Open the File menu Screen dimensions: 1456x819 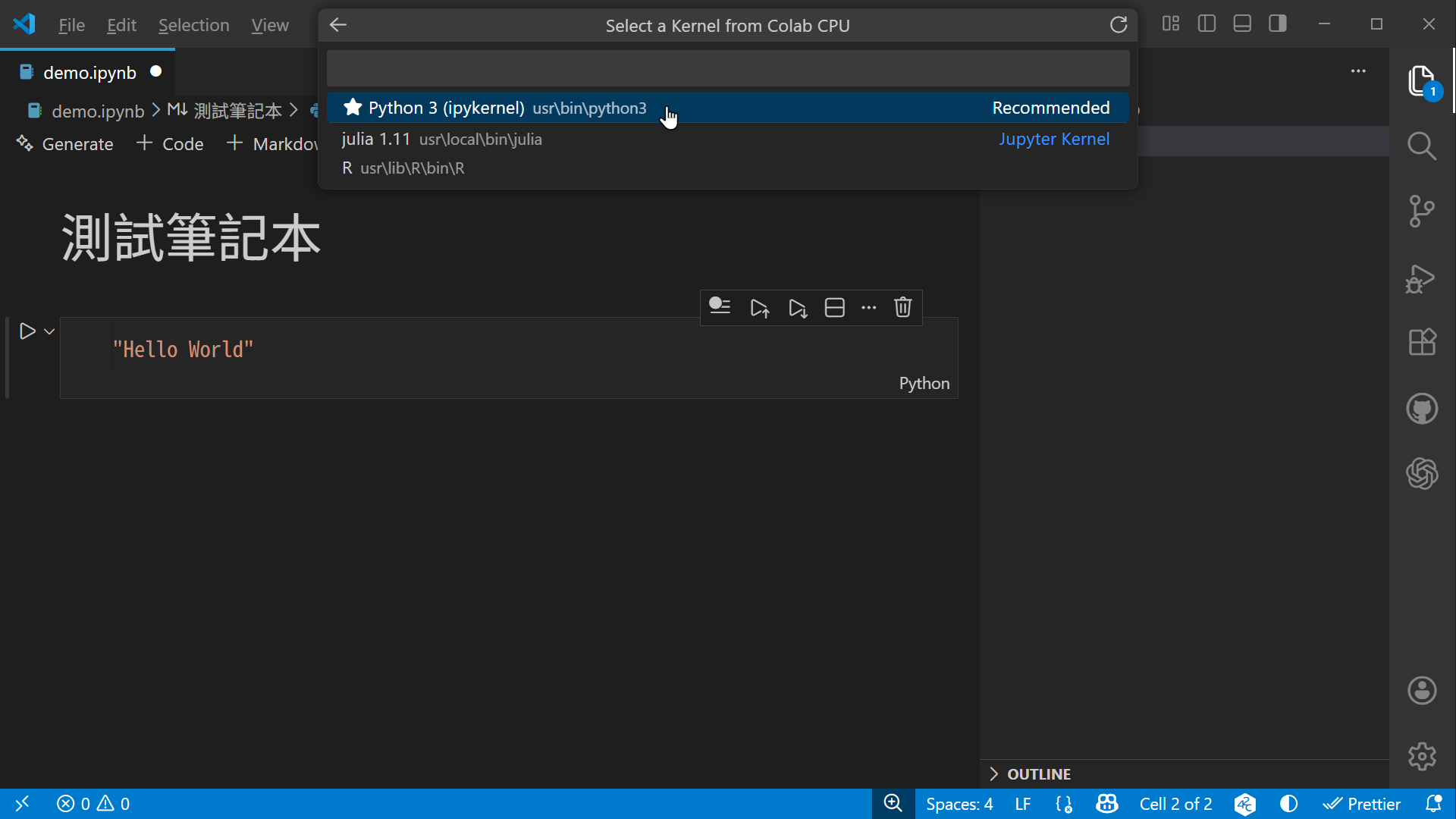71,25
